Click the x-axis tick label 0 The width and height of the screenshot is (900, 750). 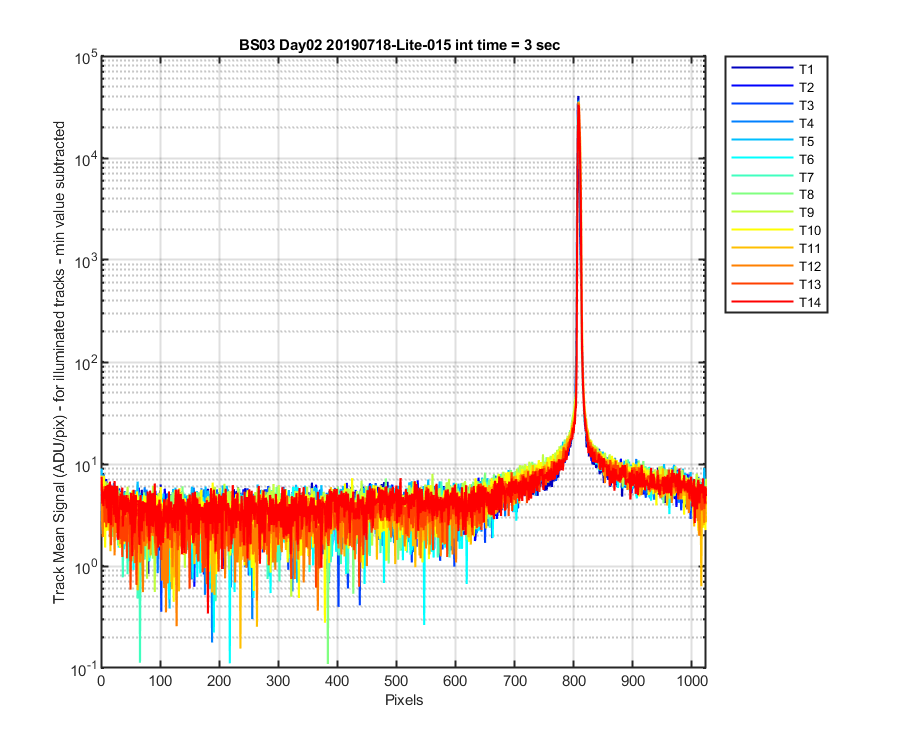tap(102, 681)
